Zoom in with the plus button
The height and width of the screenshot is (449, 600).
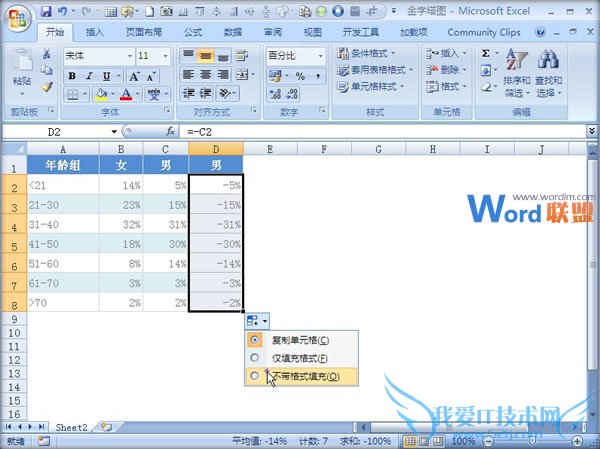click(578, 441)
